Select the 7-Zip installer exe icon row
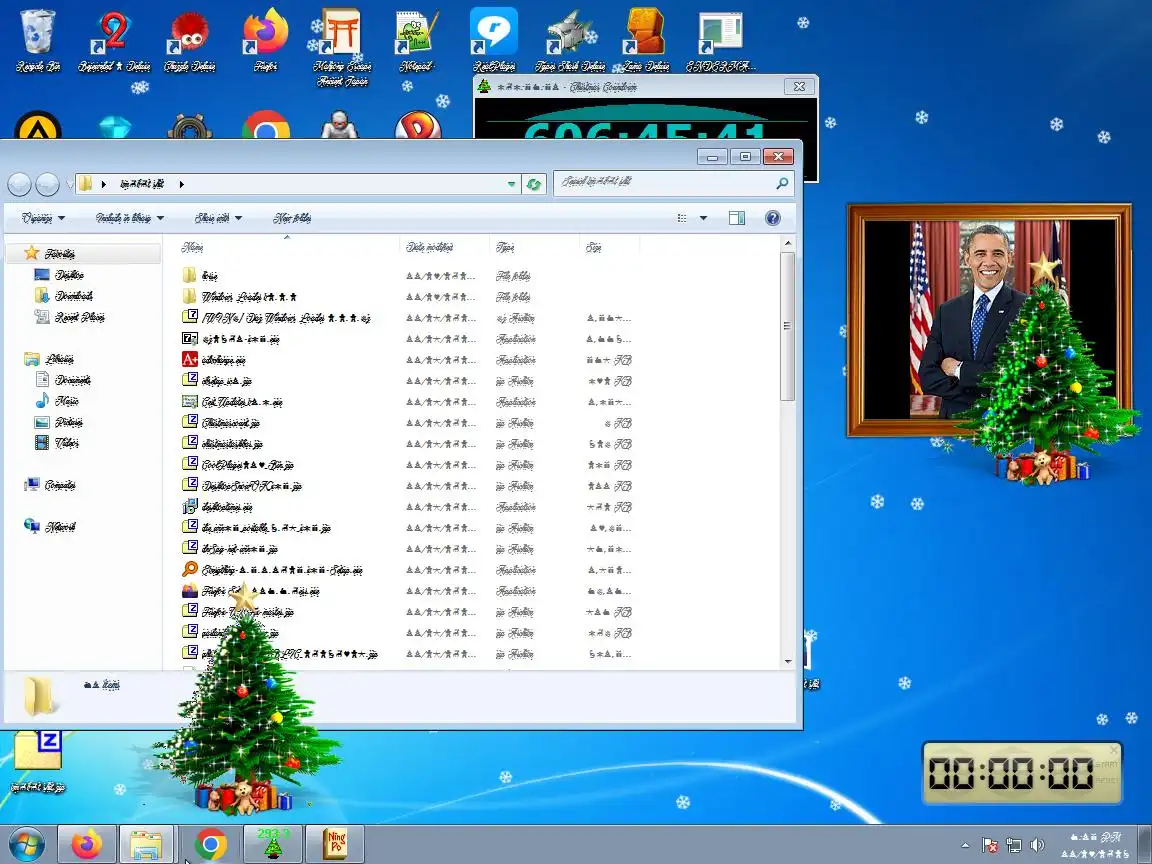Image resolution: width=1152 pixels, height=864 pixels. point(408,339)
